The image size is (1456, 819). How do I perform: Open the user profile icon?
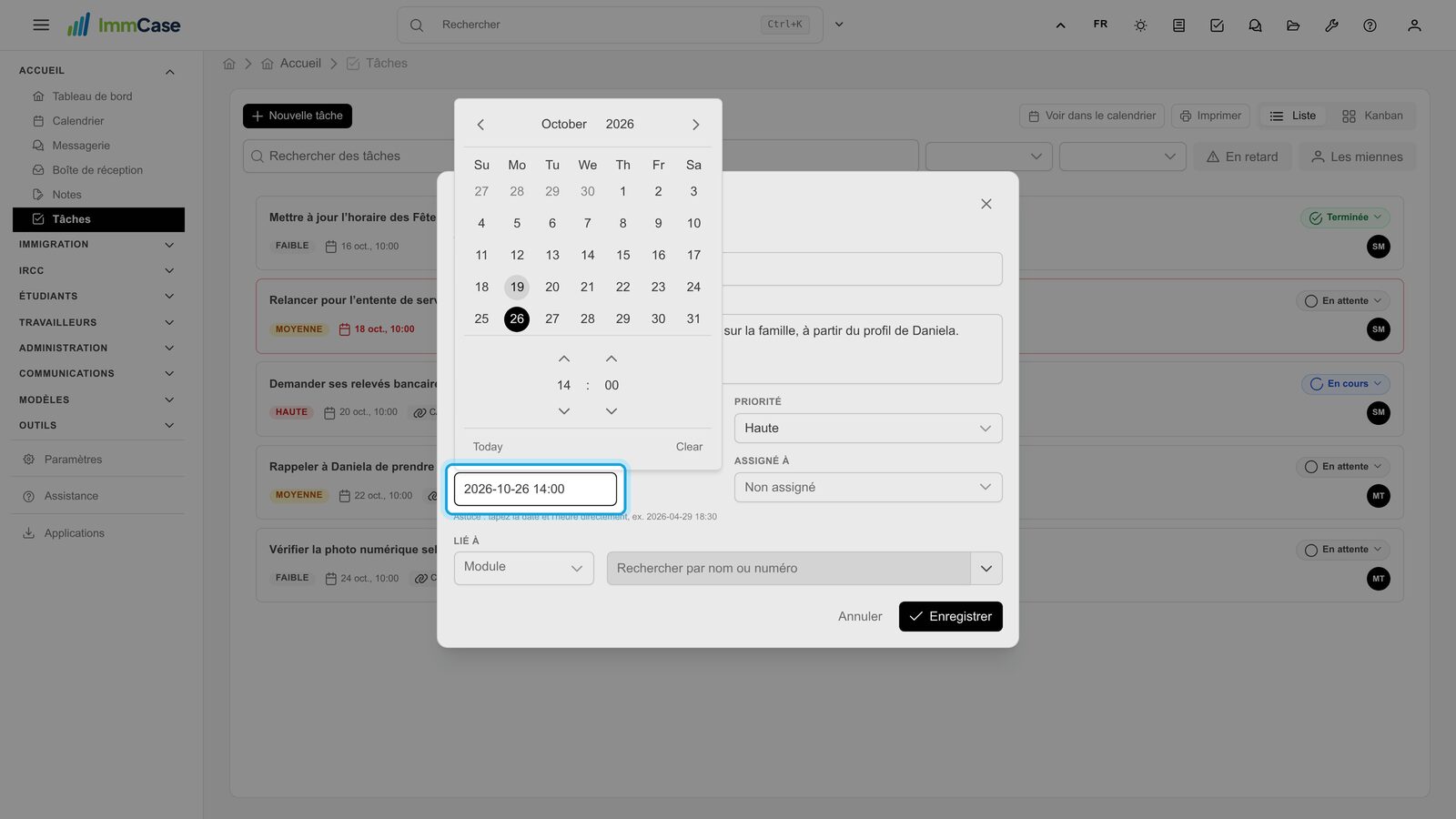[1414, 25]
